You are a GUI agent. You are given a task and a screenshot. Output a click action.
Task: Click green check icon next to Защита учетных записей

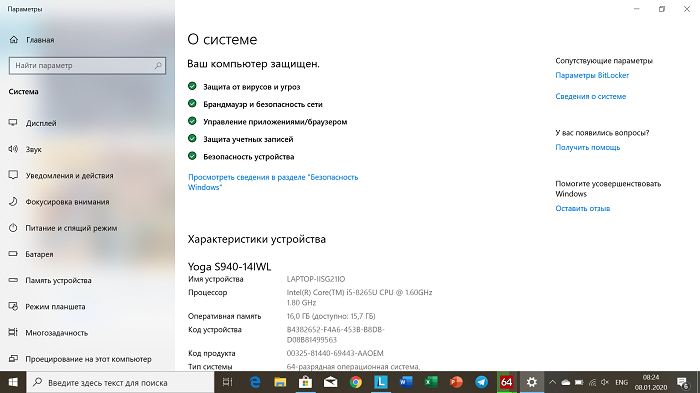(192, 138)
